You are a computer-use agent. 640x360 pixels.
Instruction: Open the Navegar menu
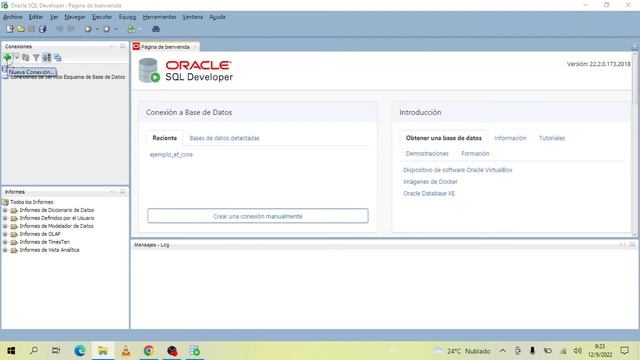pos(75,17)
